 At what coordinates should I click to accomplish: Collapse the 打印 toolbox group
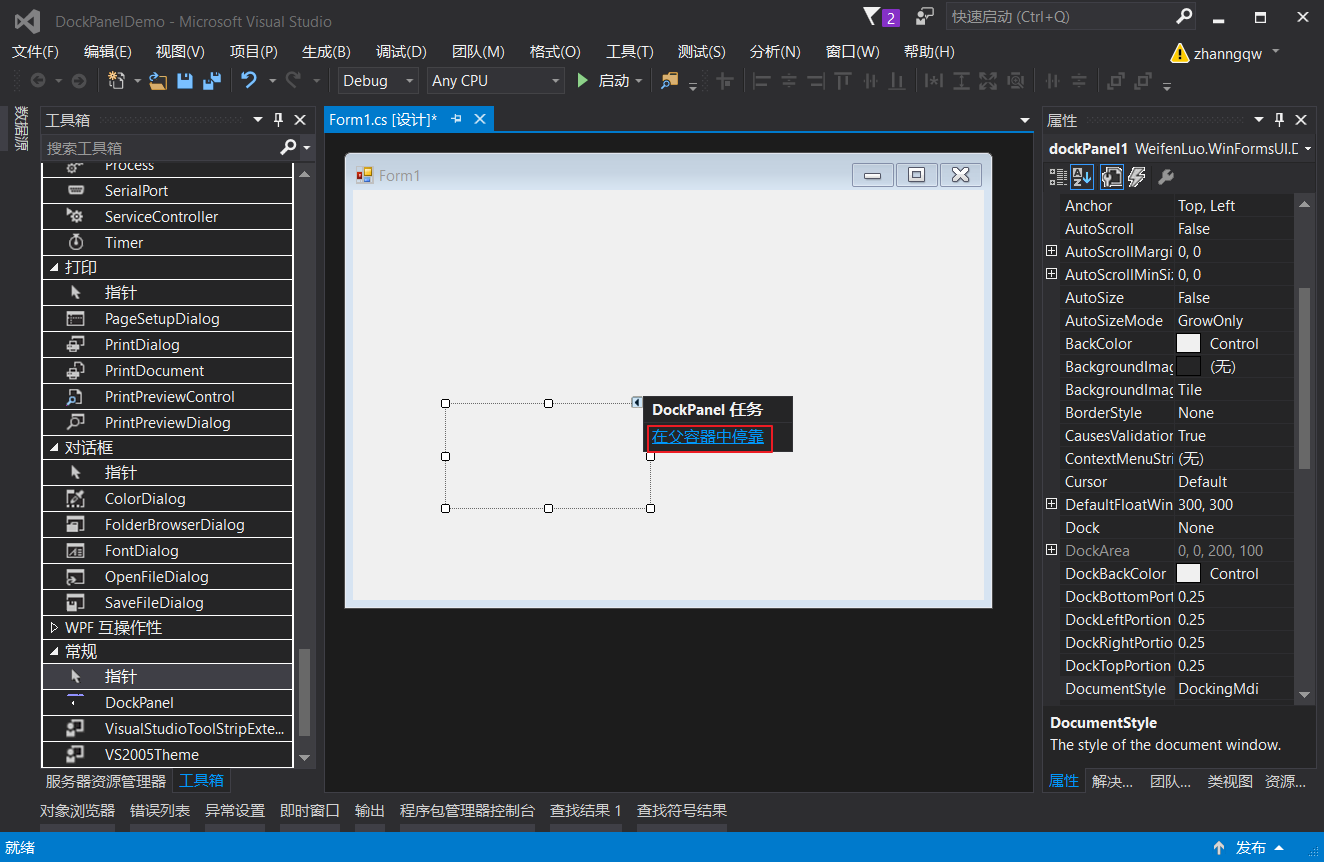tap(54, 268)
